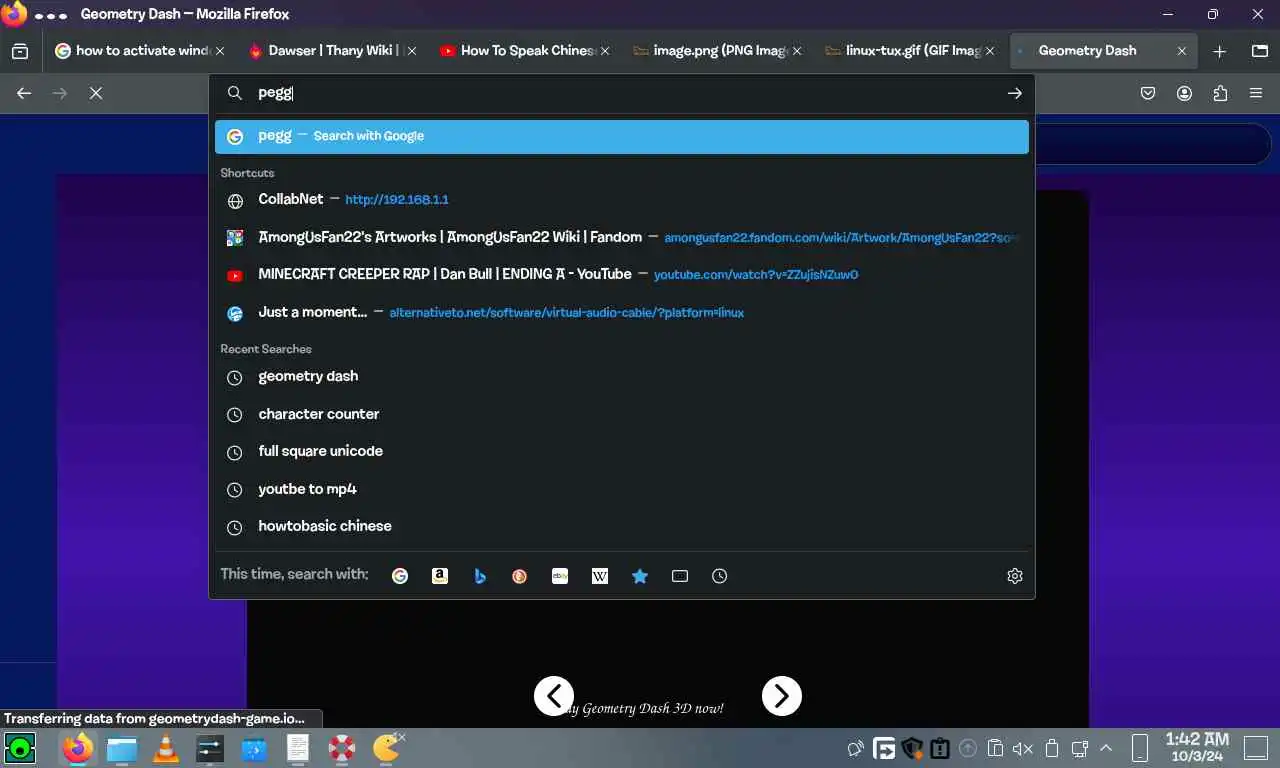
Task: Search bookmarks using the star icon
Action: [x=640, y=576]
